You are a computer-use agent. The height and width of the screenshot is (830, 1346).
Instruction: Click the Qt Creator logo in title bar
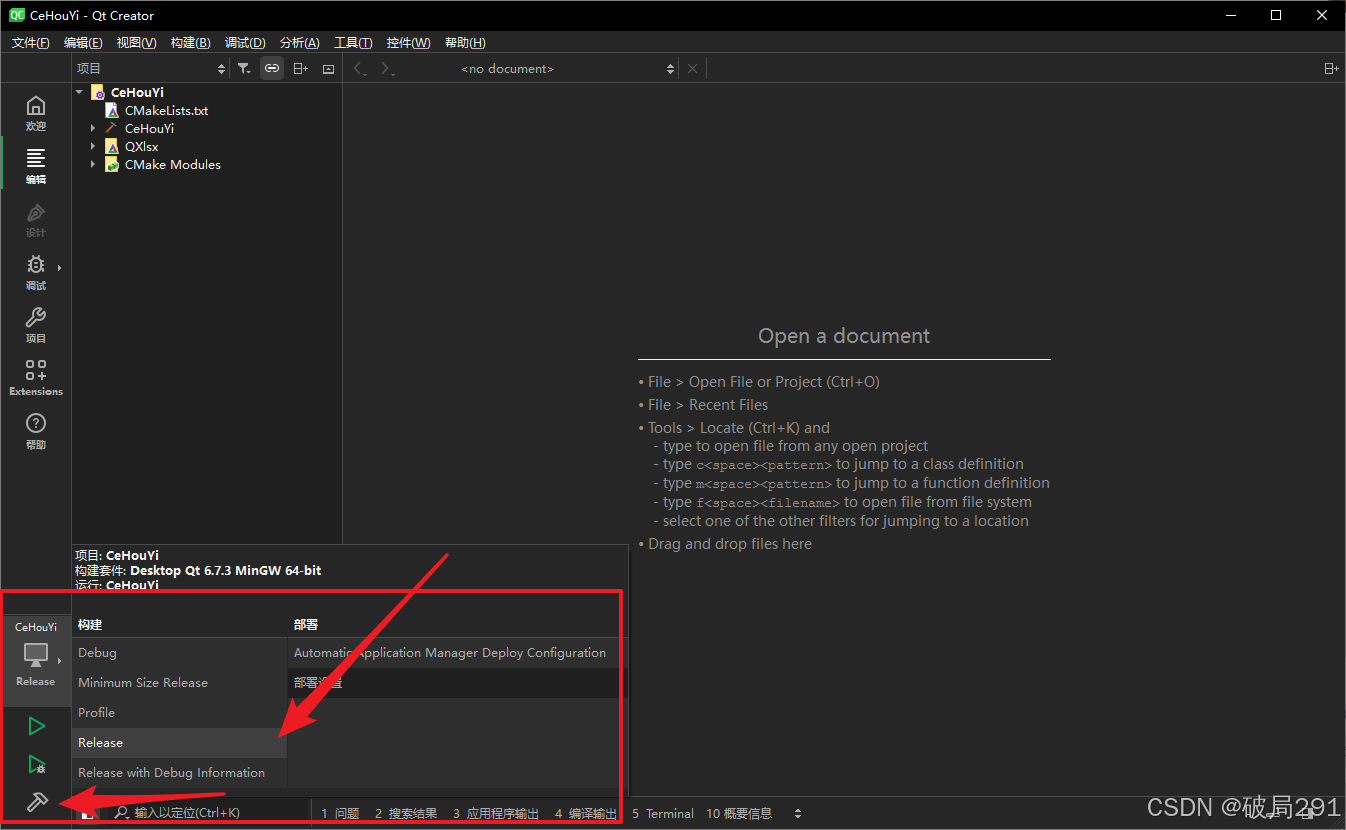pyautogui.click(x=17, y=15)
